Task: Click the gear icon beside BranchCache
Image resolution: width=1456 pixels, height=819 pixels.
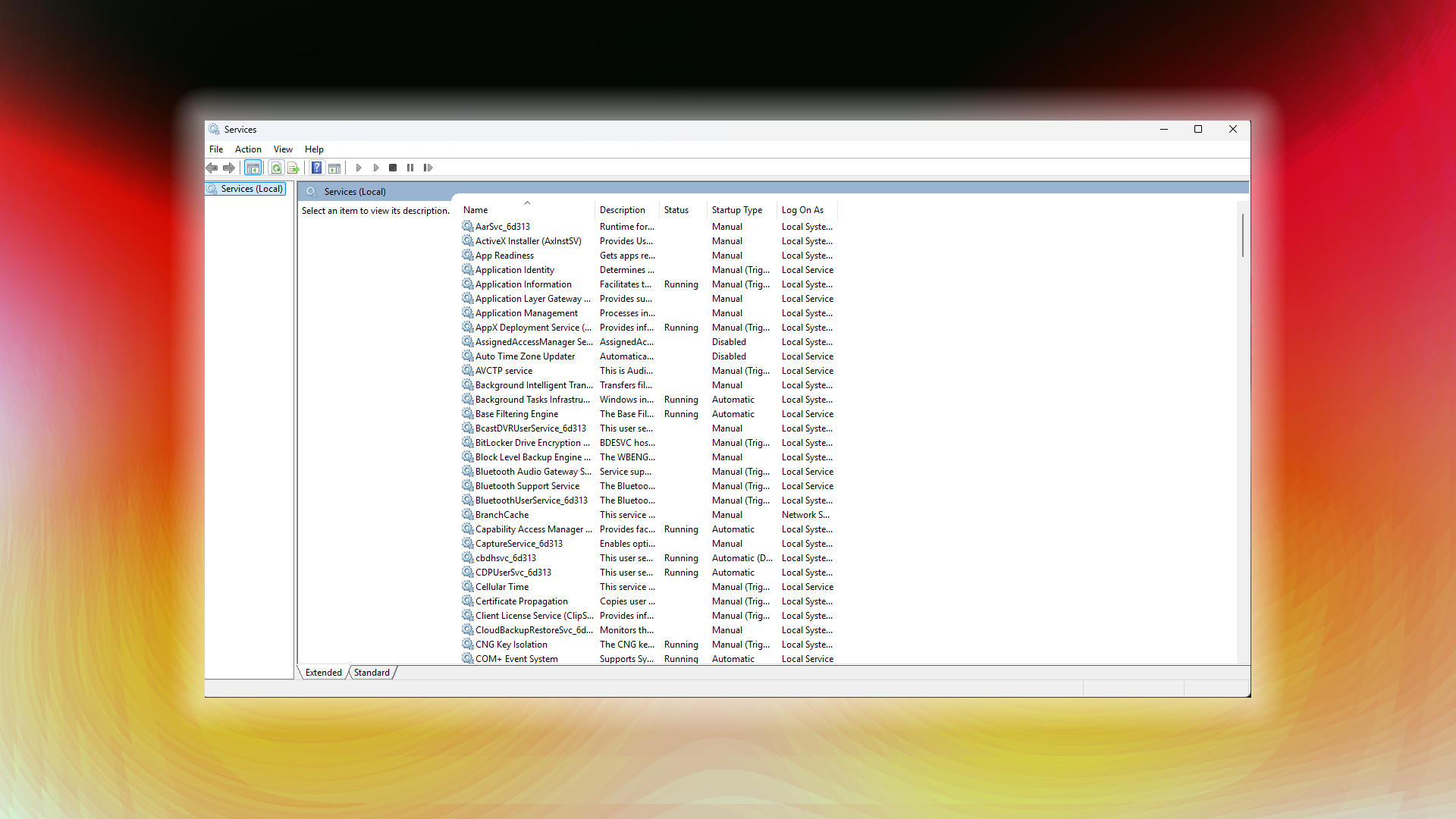Action: (468, 514)
